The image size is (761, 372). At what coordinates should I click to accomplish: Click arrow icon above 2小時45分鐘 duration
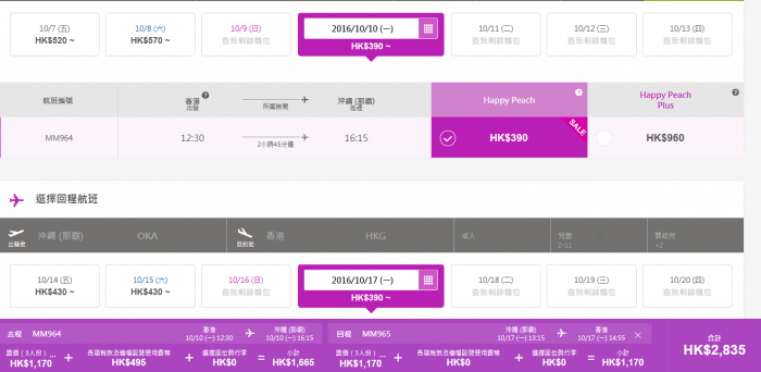point(275,137)
